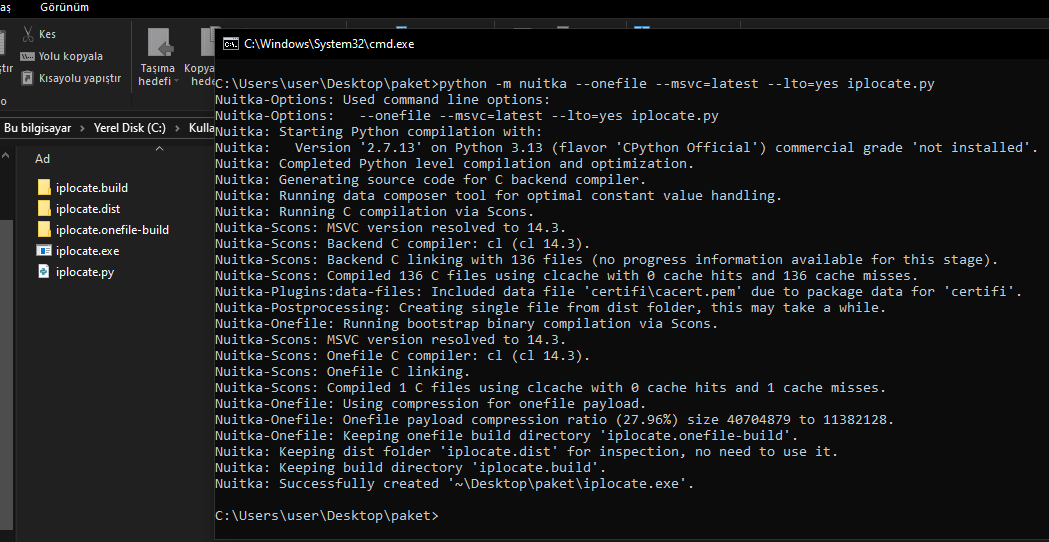
Task: Click the compression ratio (27.96%) line
Action: pos(555,420)
